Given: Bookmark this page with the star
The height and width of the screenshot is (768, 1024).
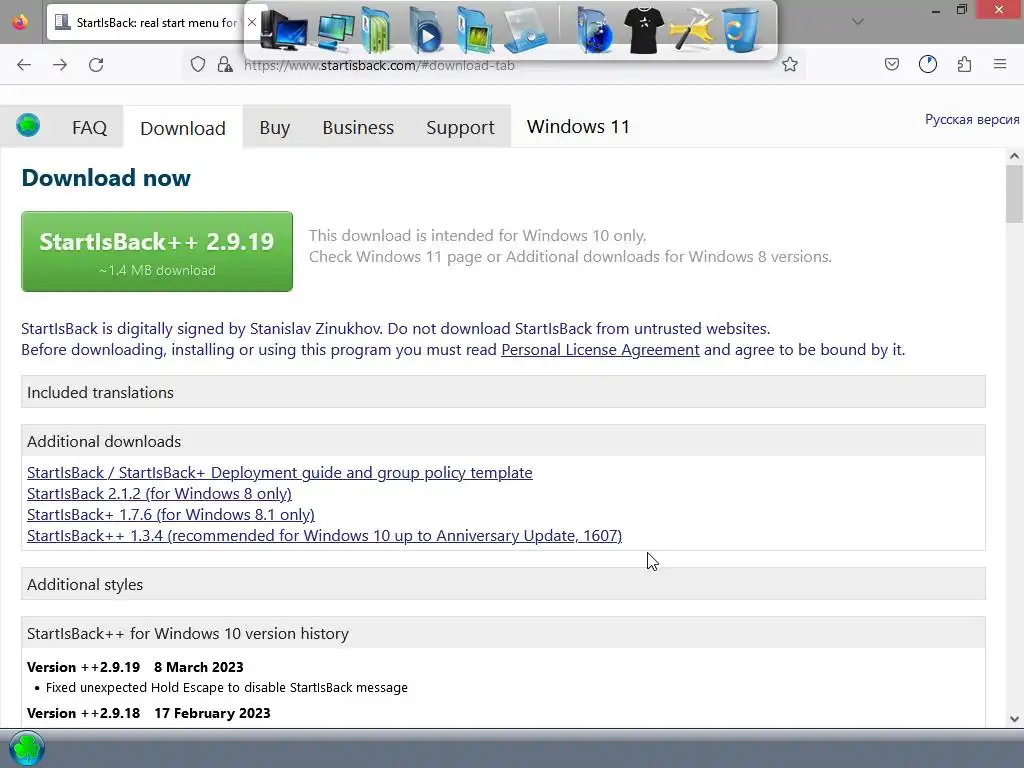Looking at the screenshot, I should click(x=790, y=64).
